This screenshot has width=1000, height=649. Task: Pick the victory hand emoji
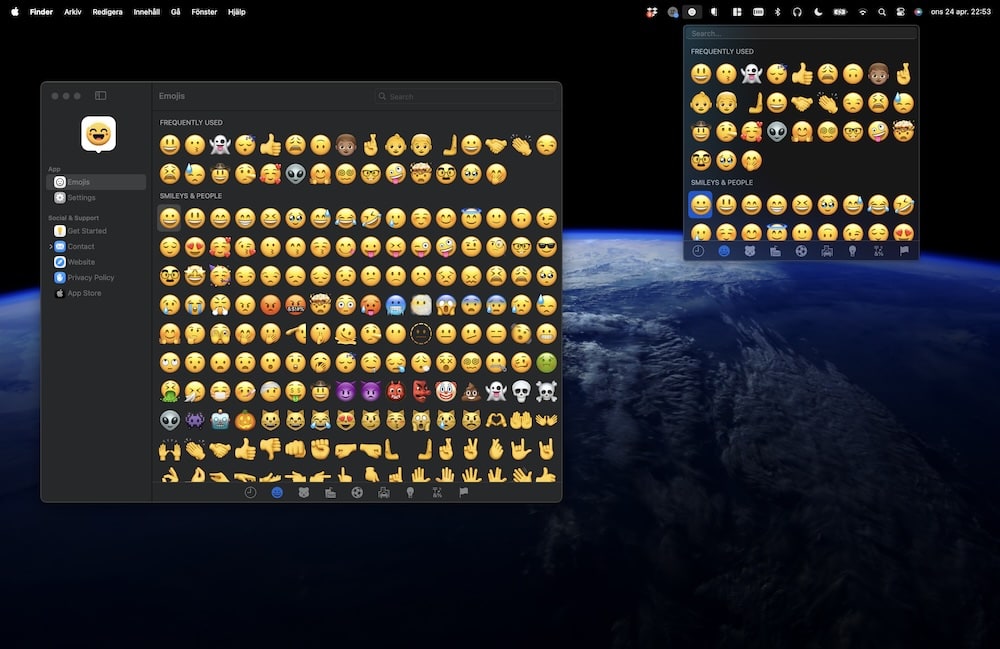(471, 449)
